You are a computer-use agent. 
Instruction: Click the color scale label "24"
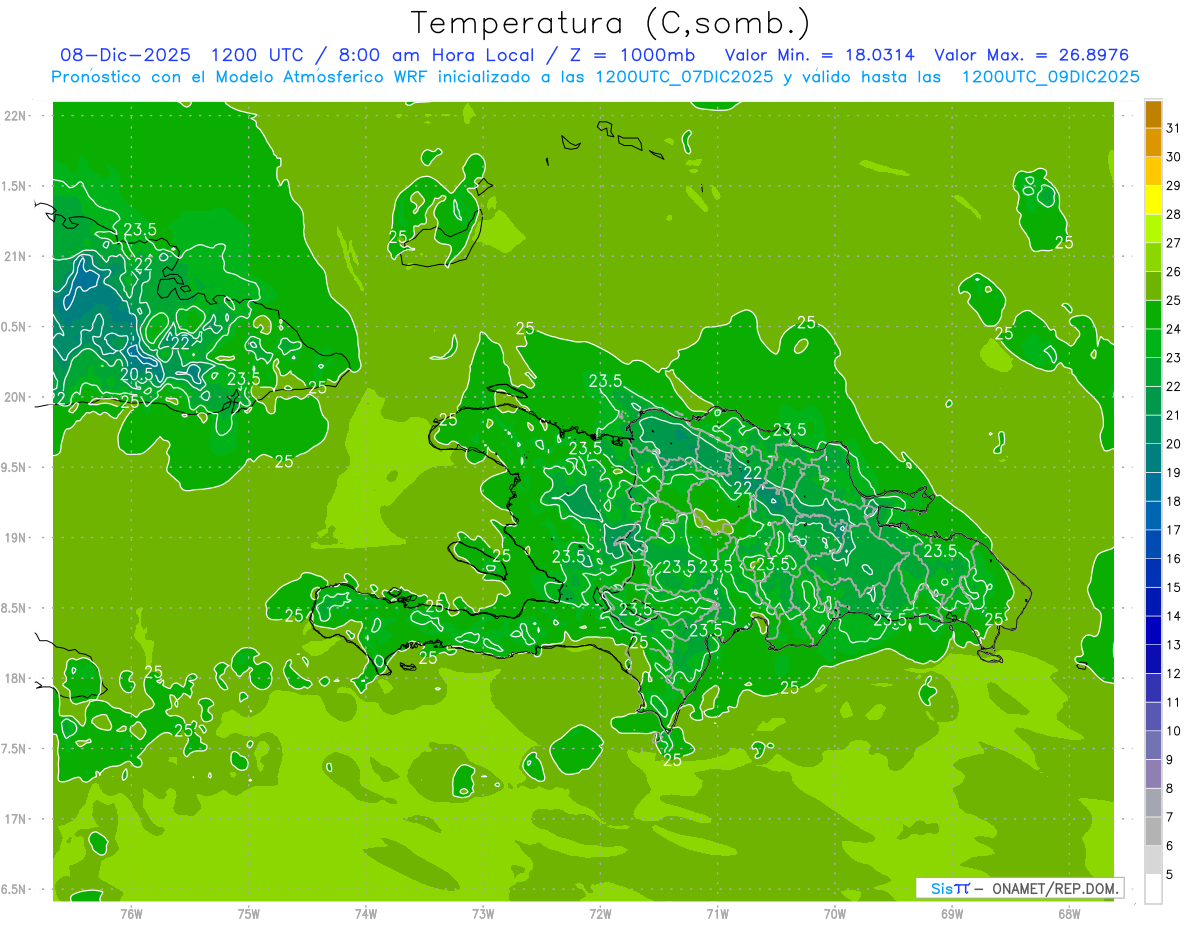coord(1173,329)
